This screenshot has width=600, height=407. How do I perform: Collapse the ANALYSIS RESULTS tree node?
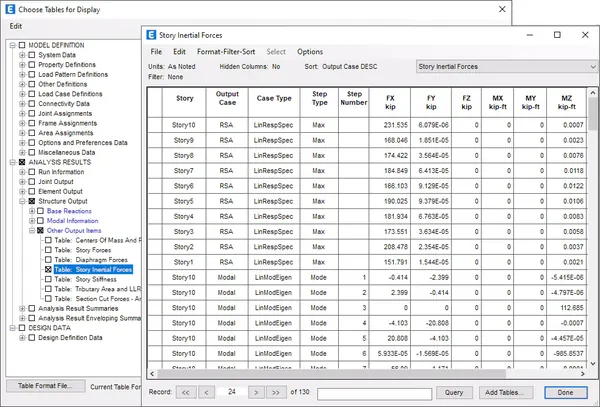pos(13,162)
